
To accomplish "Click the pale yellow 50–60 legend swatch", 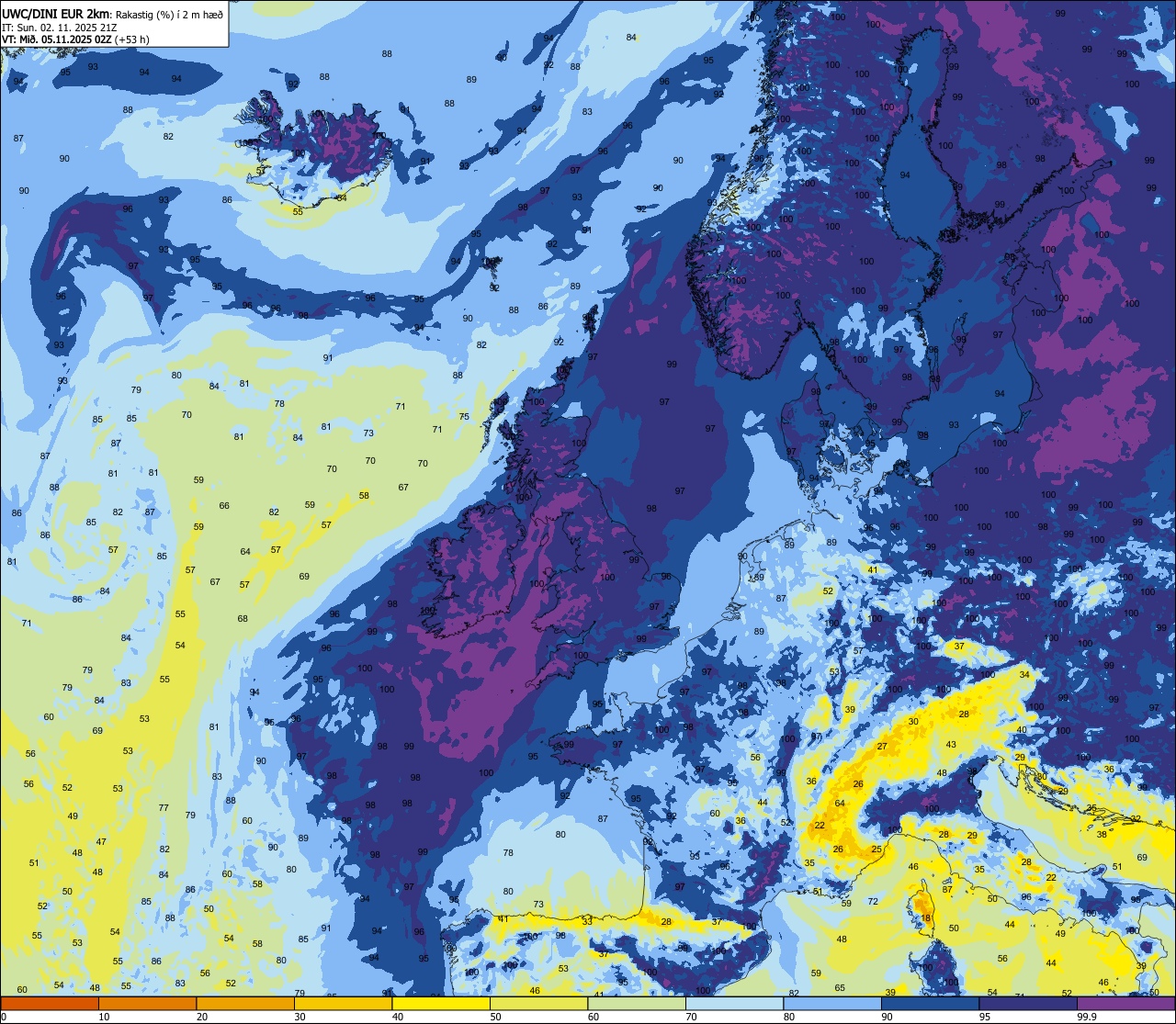I will point(538,1004).
